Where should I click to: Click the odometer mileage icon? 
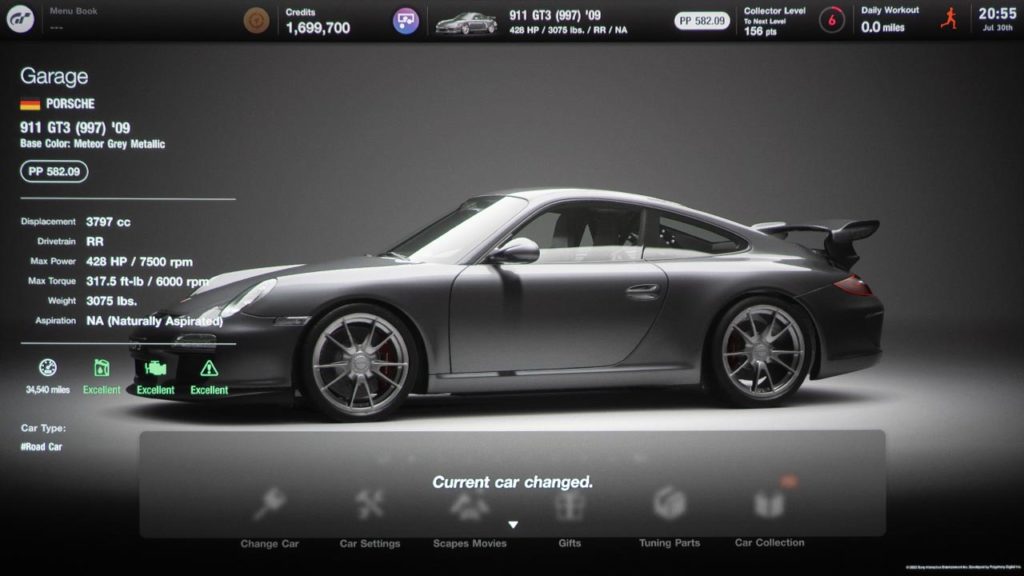coord(48,368)
